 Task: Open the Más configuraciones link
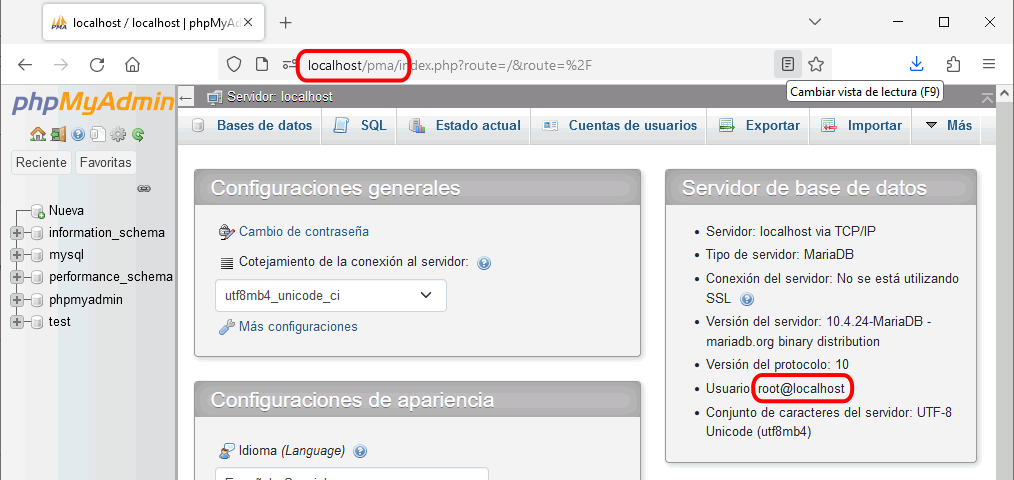click(297, 327)
